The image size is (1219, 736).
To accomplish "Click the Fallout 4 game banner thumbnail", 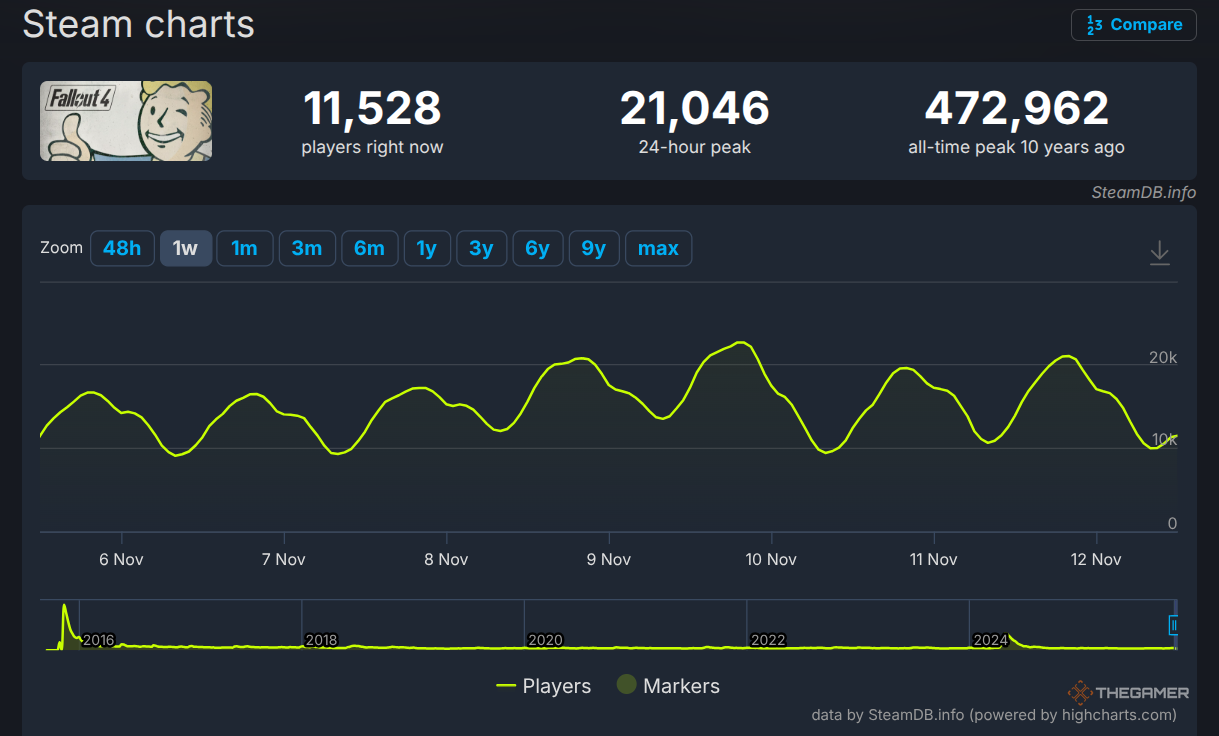I will point(125,121).
